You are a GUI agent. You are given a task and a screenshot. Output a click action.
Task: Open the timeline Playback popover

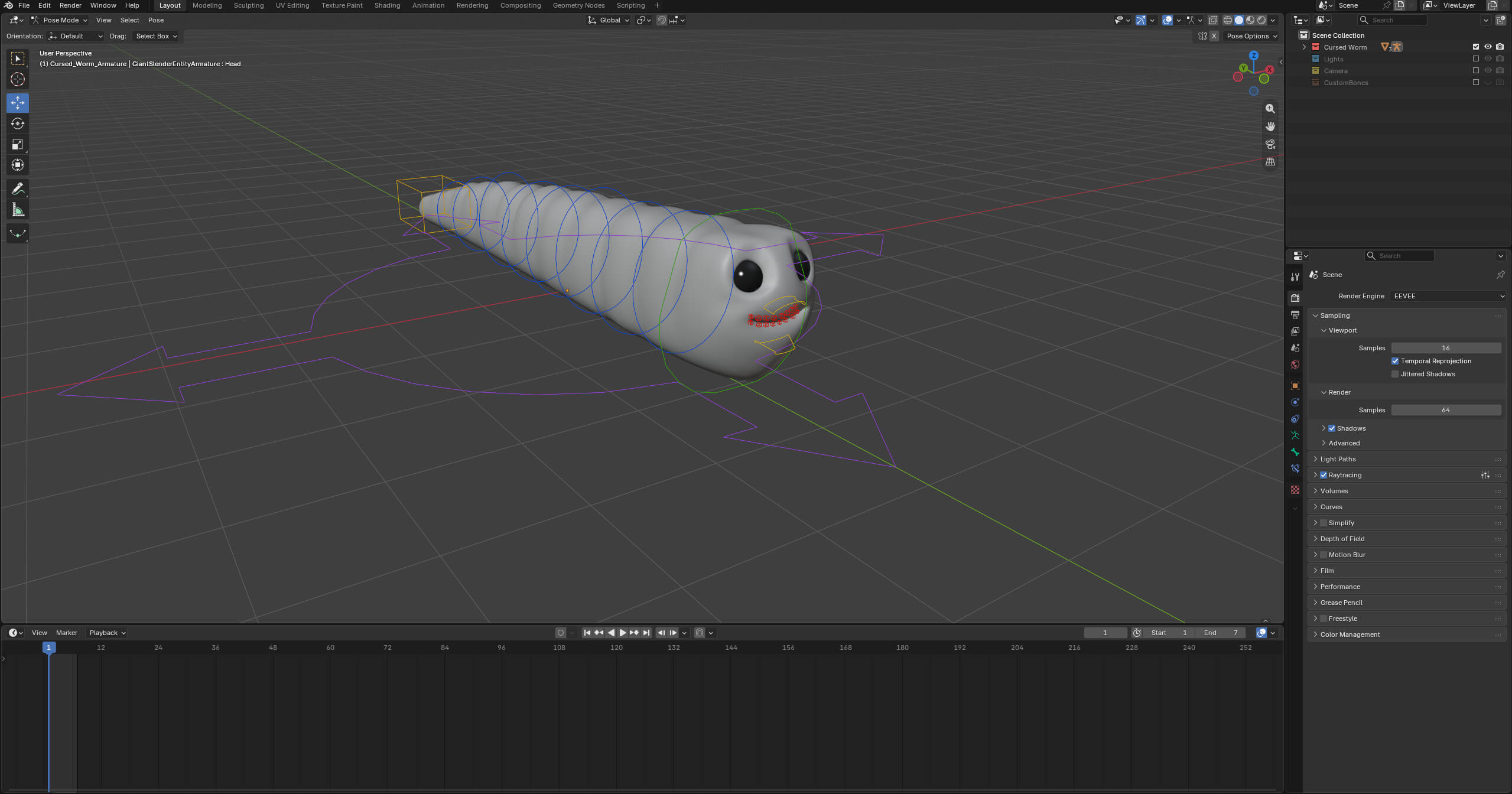[107, 633]
